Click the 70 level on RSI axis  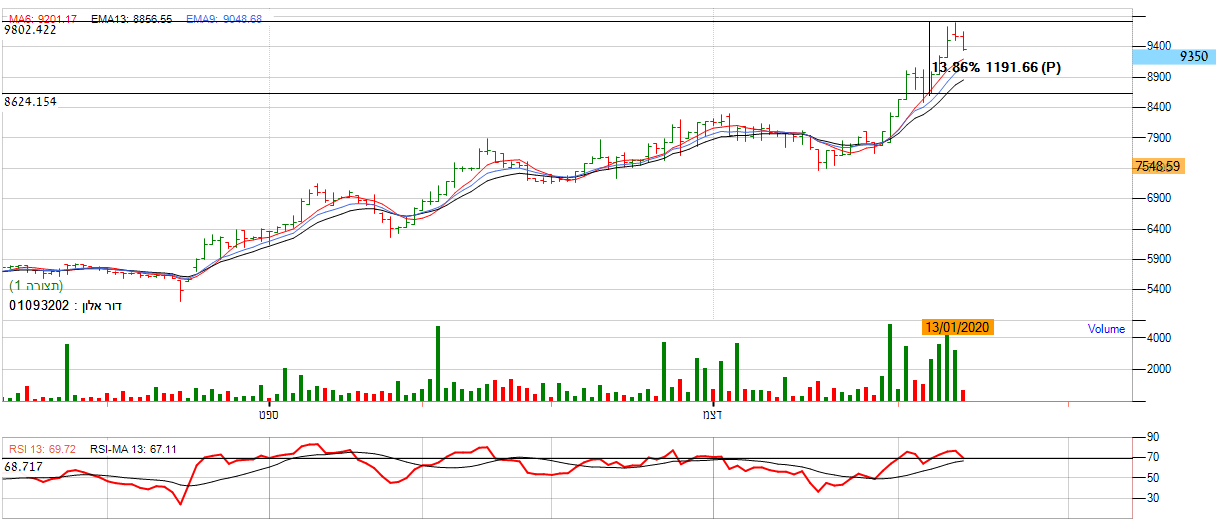click(1152, 458)
